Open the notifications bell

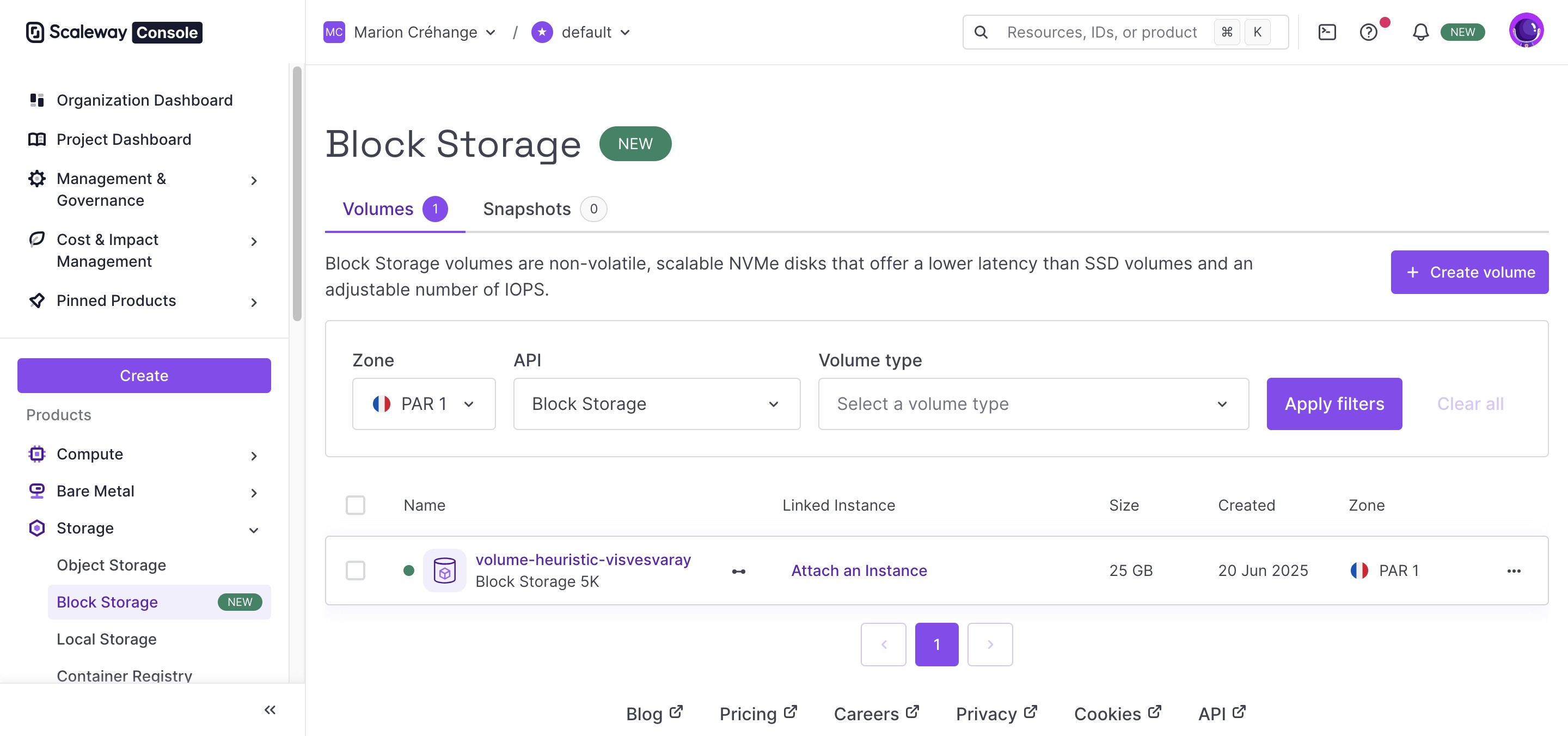1420,32
